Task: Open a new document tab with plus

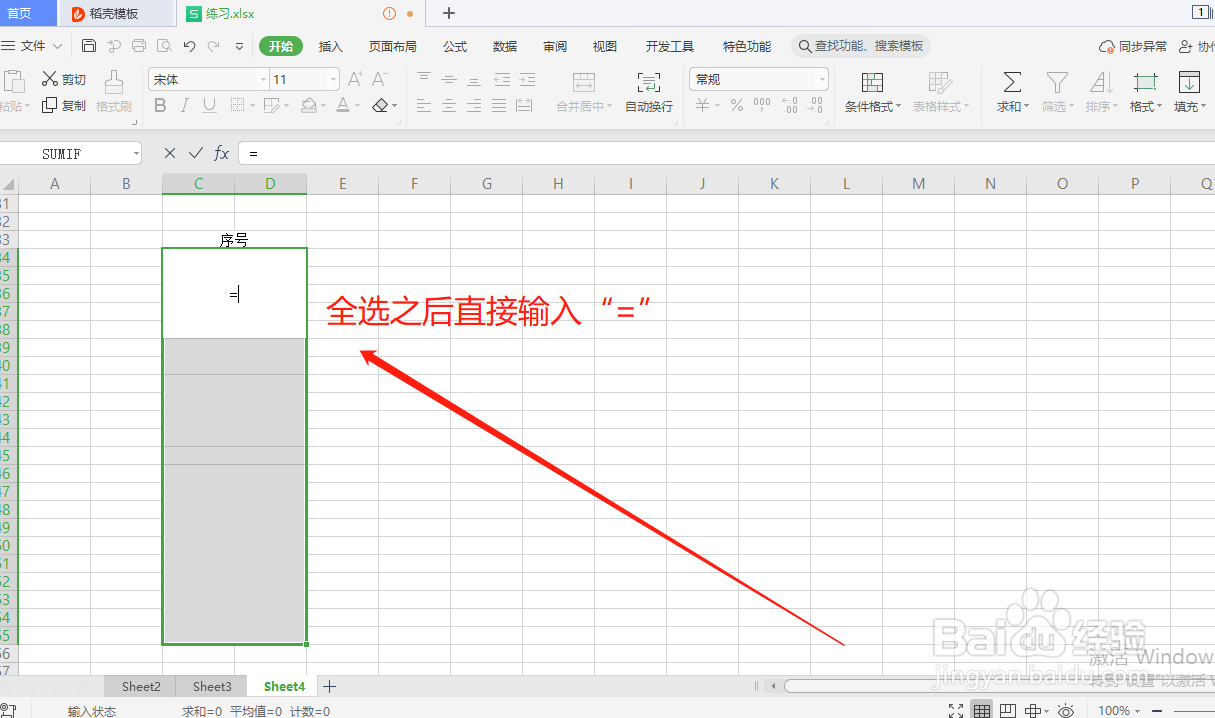Action: (449, 13)
